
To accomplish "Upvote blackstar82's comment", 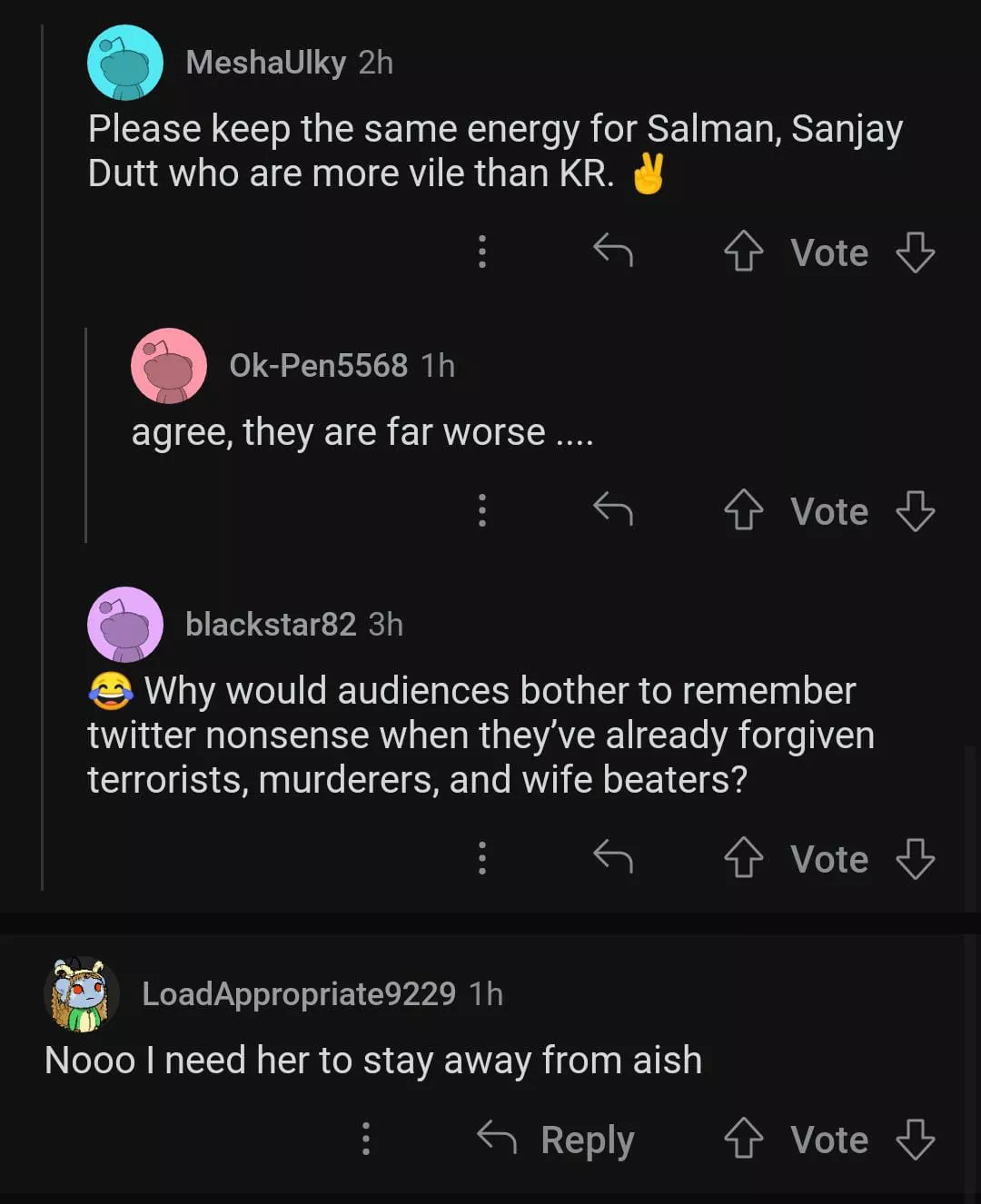I will coord(743,858).
